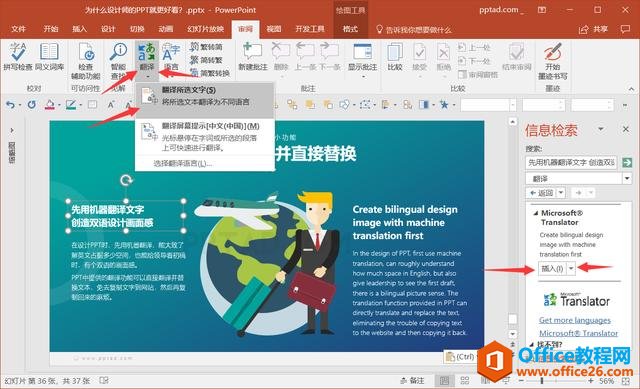Click 告诉我你想要做什么 search box

413,29
